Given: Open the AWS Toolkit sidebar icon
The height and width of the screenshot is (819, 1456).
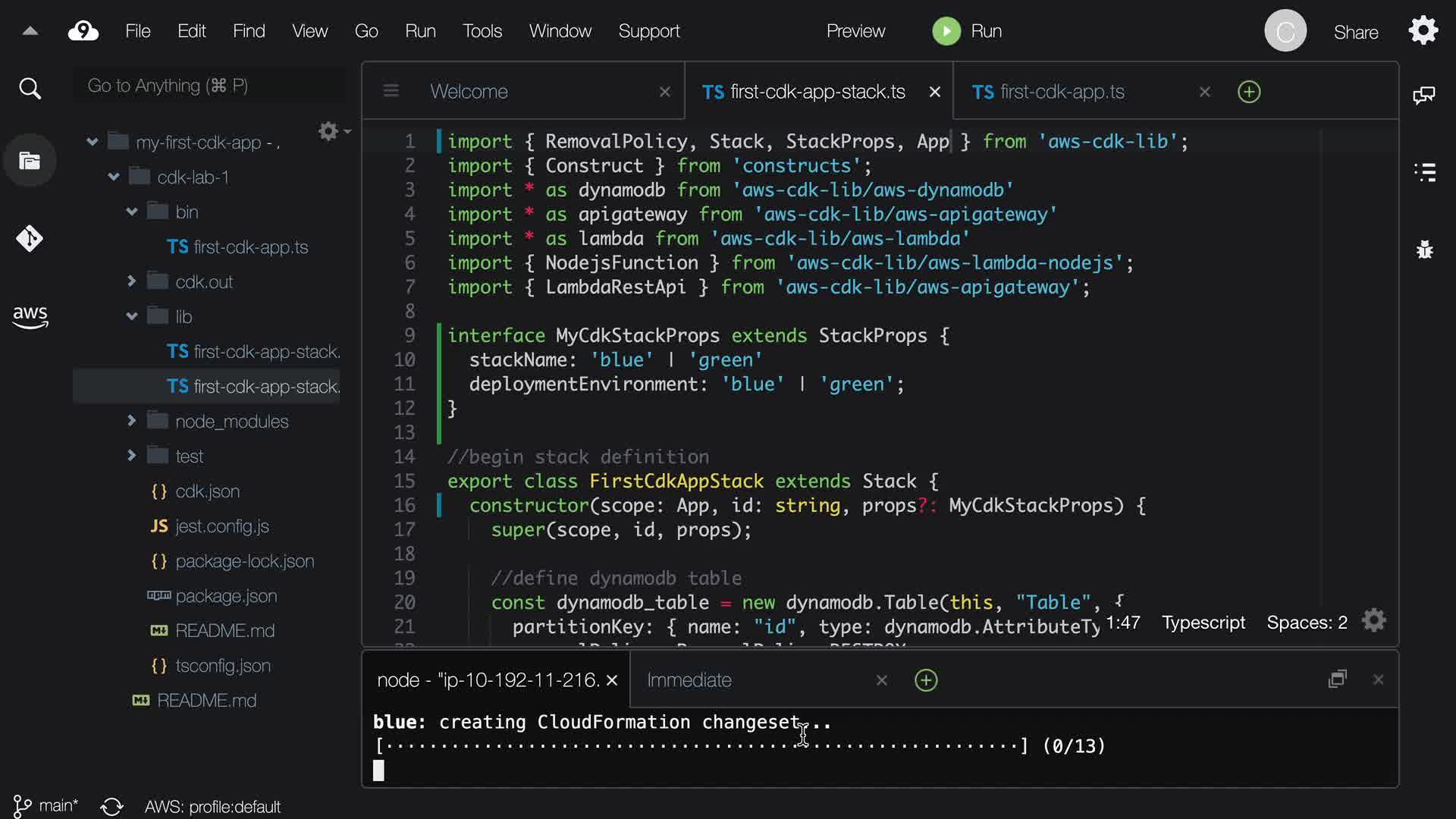Looking at the screenshot, I should pos(30,317).
